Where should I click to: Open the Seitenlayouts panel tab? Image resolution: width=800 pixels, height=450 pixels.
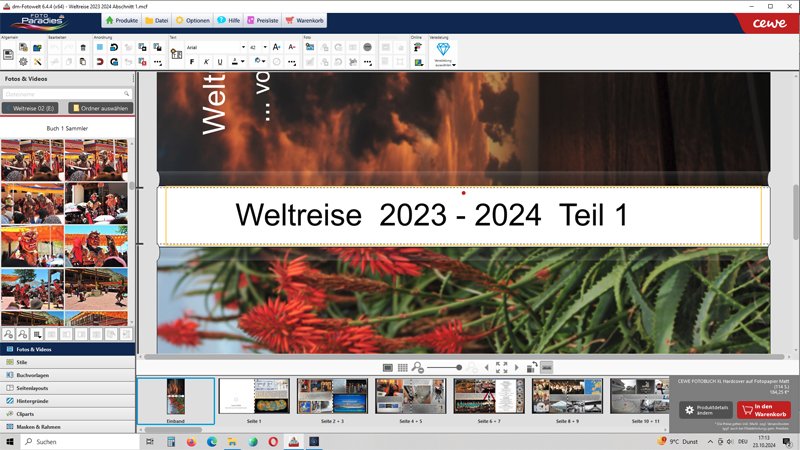(x=67, y=388)
